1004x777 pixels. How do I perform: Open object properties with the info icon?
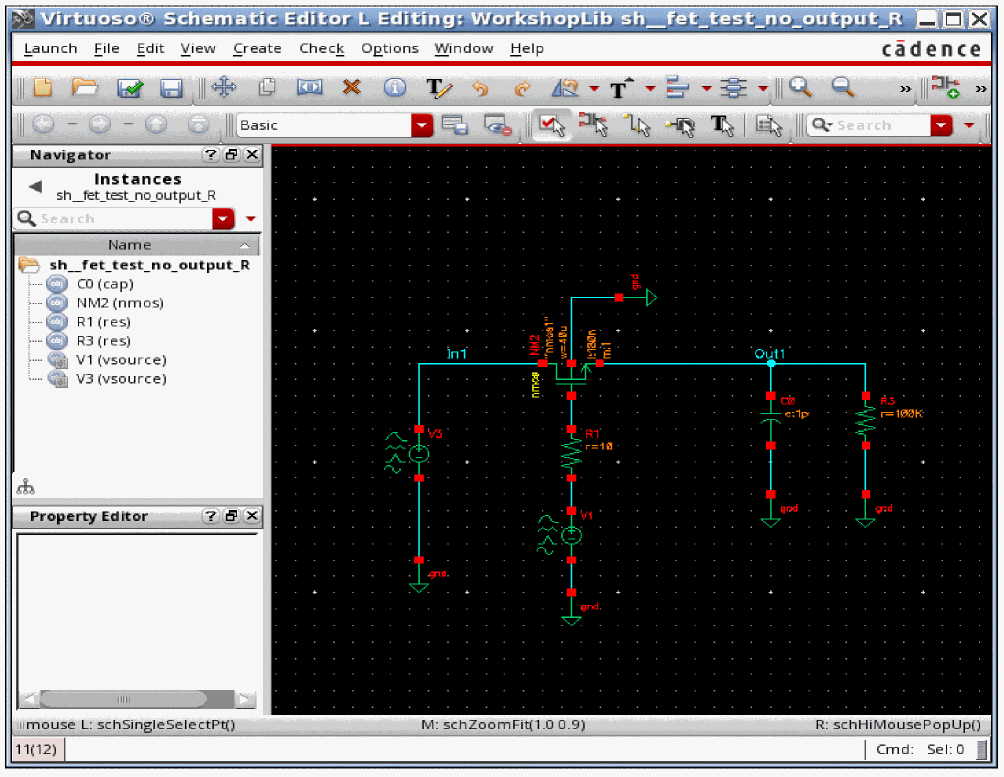[395, 88]
